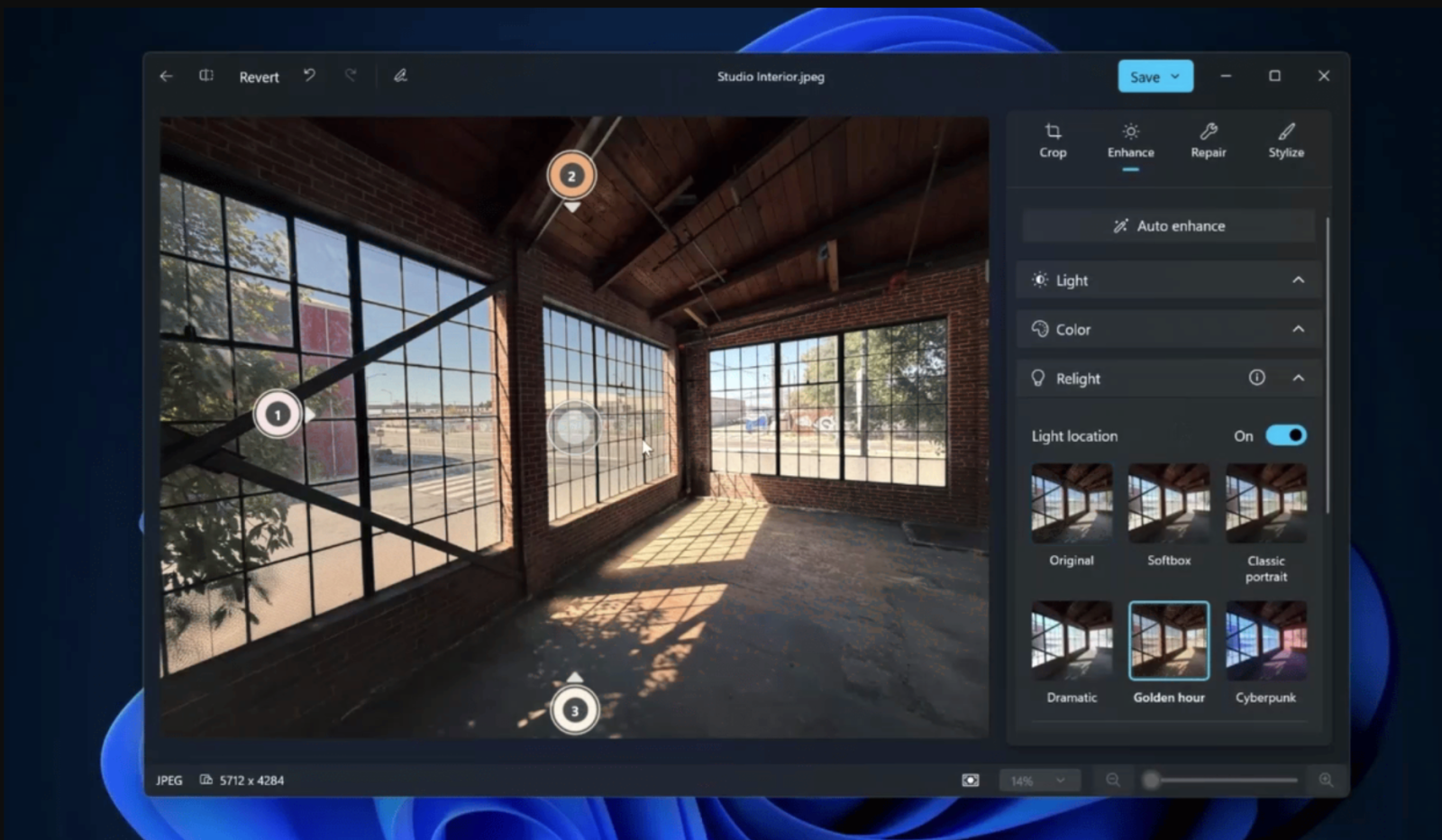
Task: Select light source marker 2
Action: click(571, 176)
